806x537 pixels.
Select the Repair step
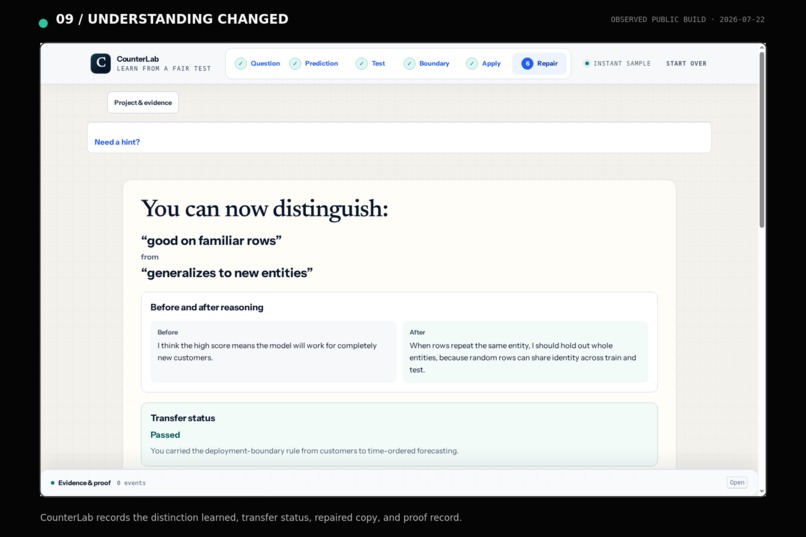540,64
